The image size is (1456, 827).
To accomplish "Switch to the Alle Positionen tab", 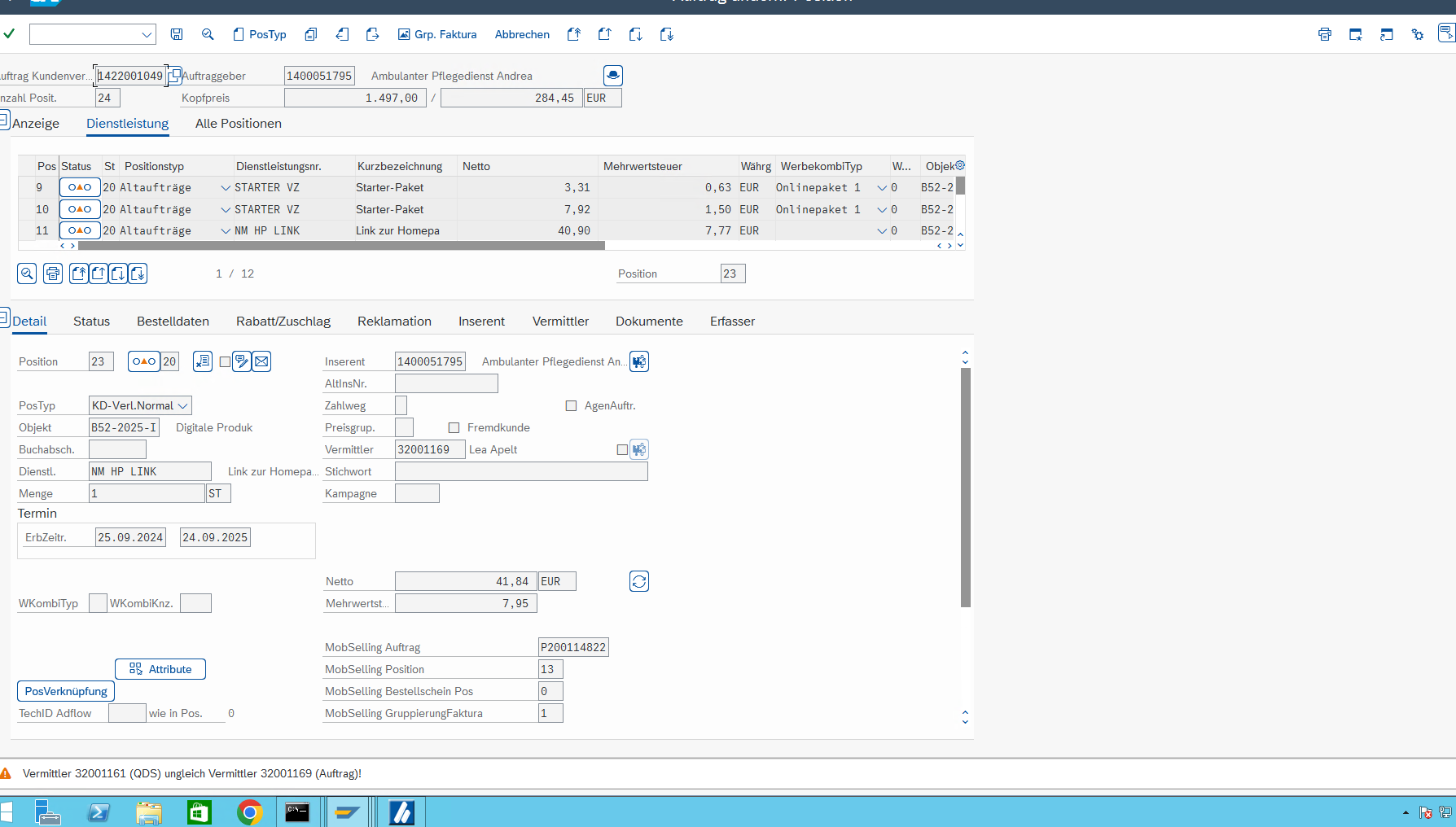I will pyautogui.click(x=239, y=123).
